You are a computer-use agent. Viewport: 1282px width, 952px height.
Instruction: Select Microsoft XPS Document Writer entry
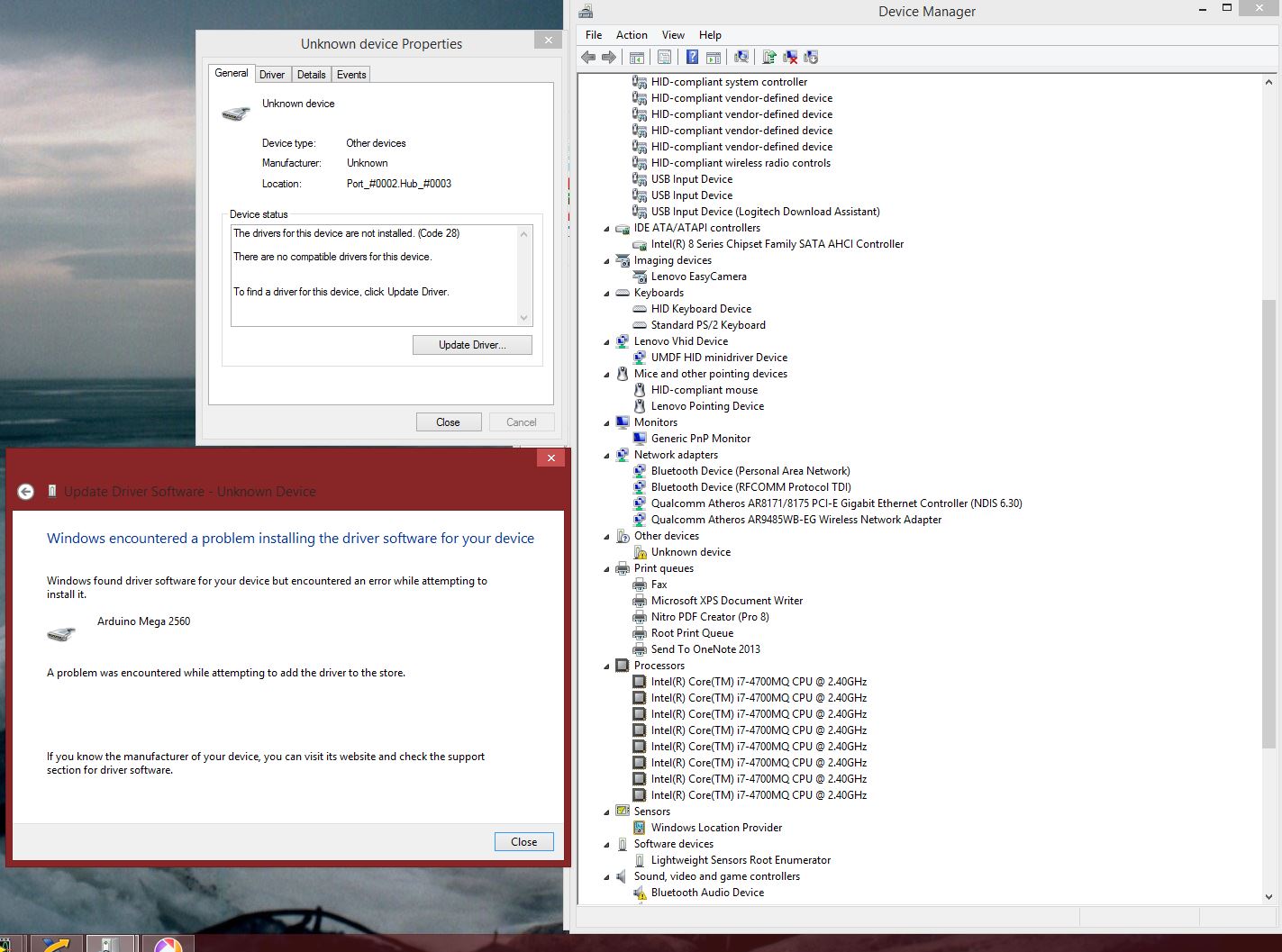(x=727, y=601)
